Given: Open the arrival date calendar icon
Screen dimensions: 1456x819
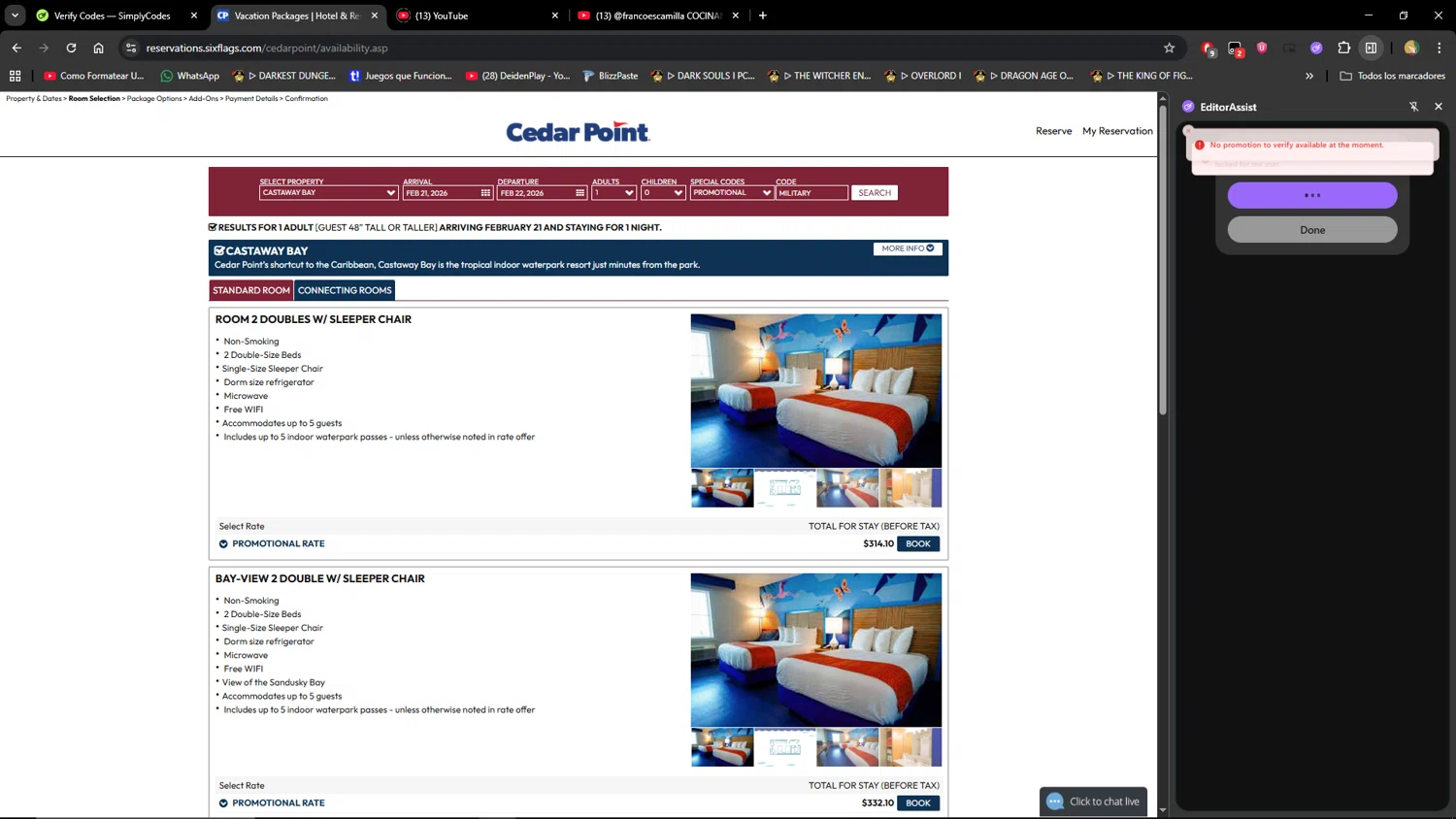Looking at the screenshot, I should point(485,193).
